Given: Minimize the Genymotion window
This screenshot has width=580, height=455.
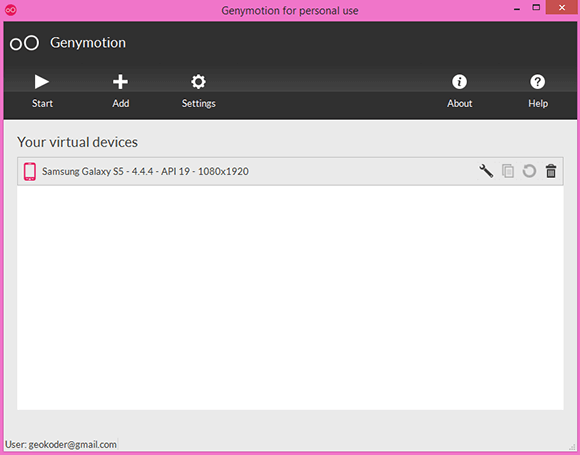Looking at the screenshot, I should [x=517, y=9].
